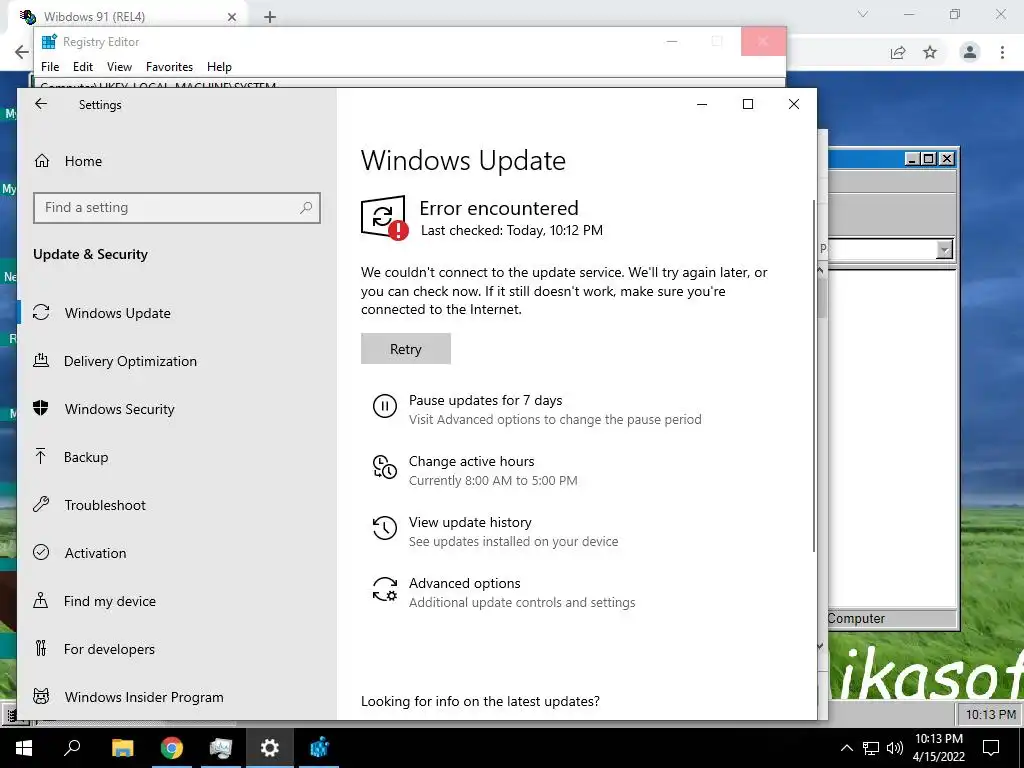Click View update history link
The image size is (1024, 768).
click(x=470, y=522)
